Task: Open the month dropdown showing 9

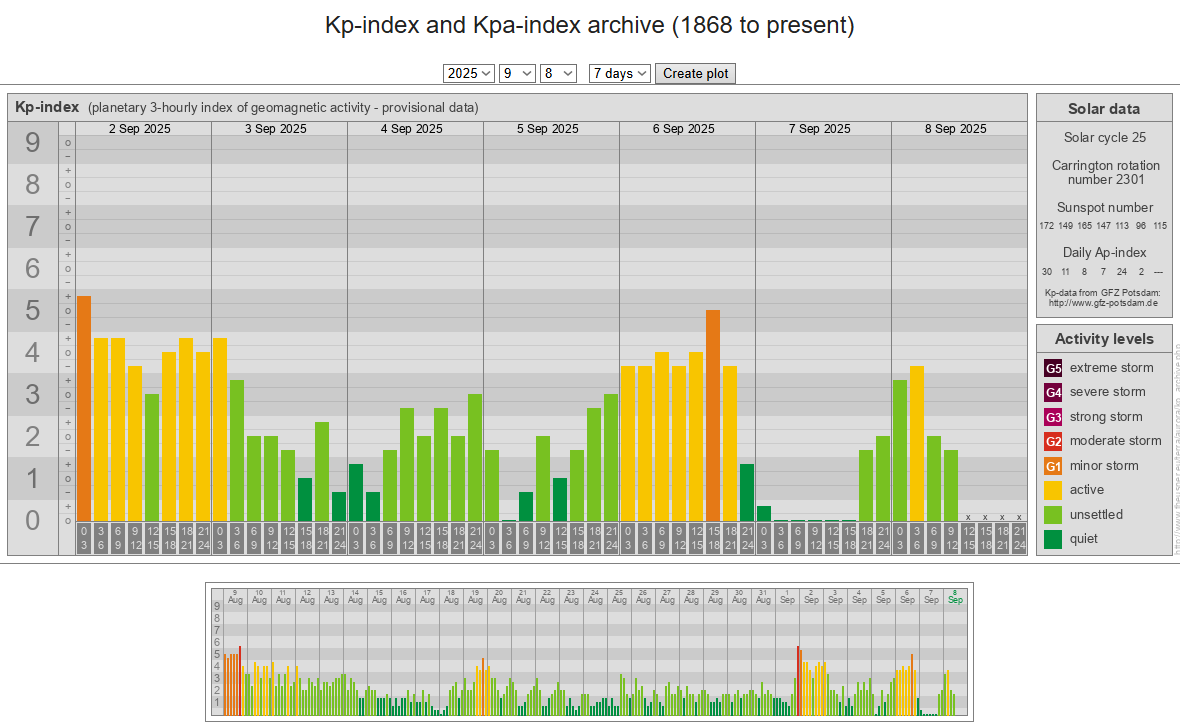Action: [517, 73]
